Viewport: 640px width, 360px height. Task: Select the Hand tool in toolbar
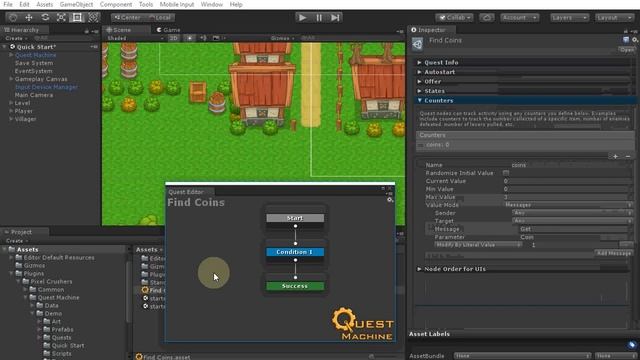pos(13,18)
